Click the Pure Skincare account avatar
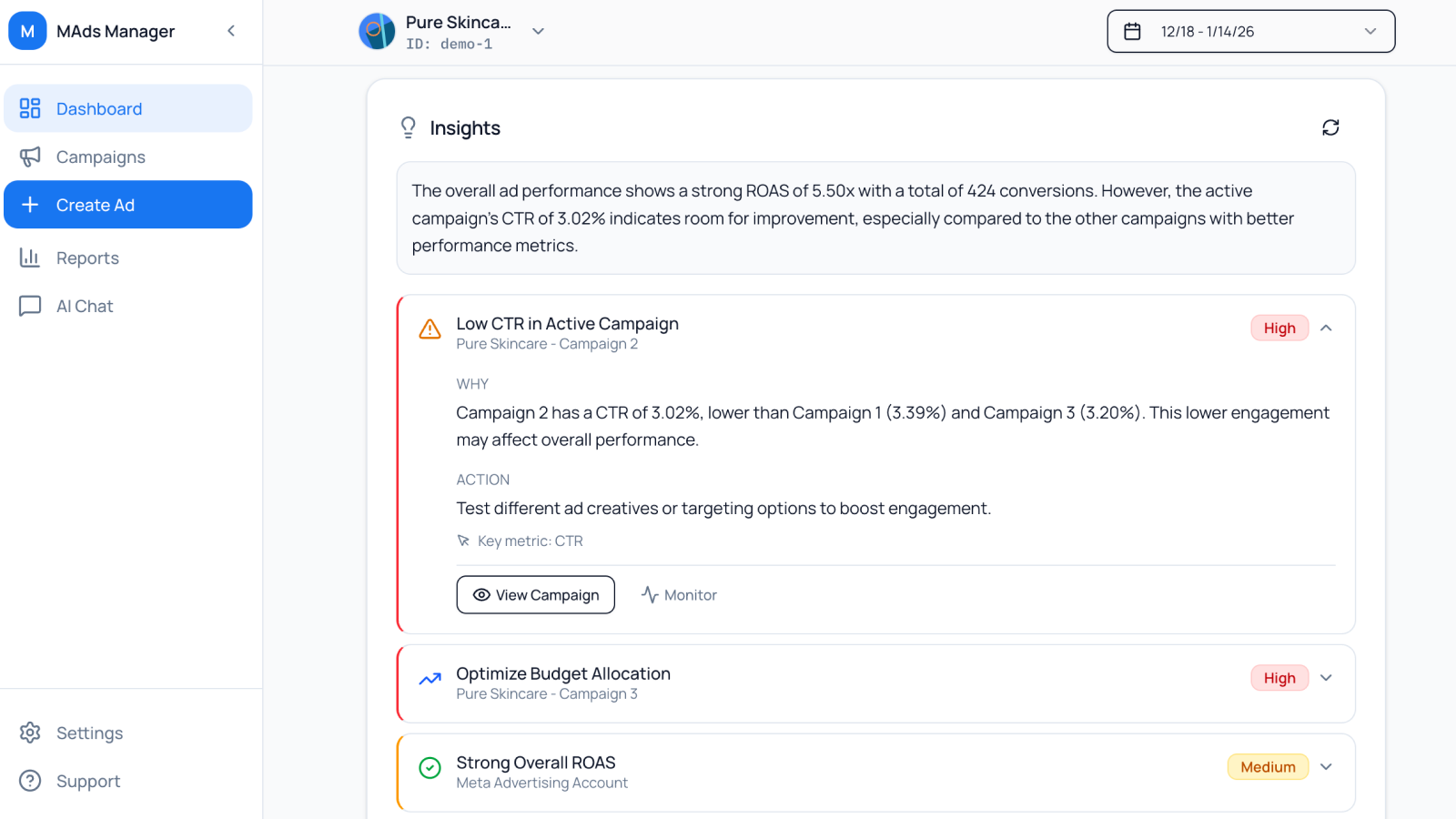 (x=377, y=31)
